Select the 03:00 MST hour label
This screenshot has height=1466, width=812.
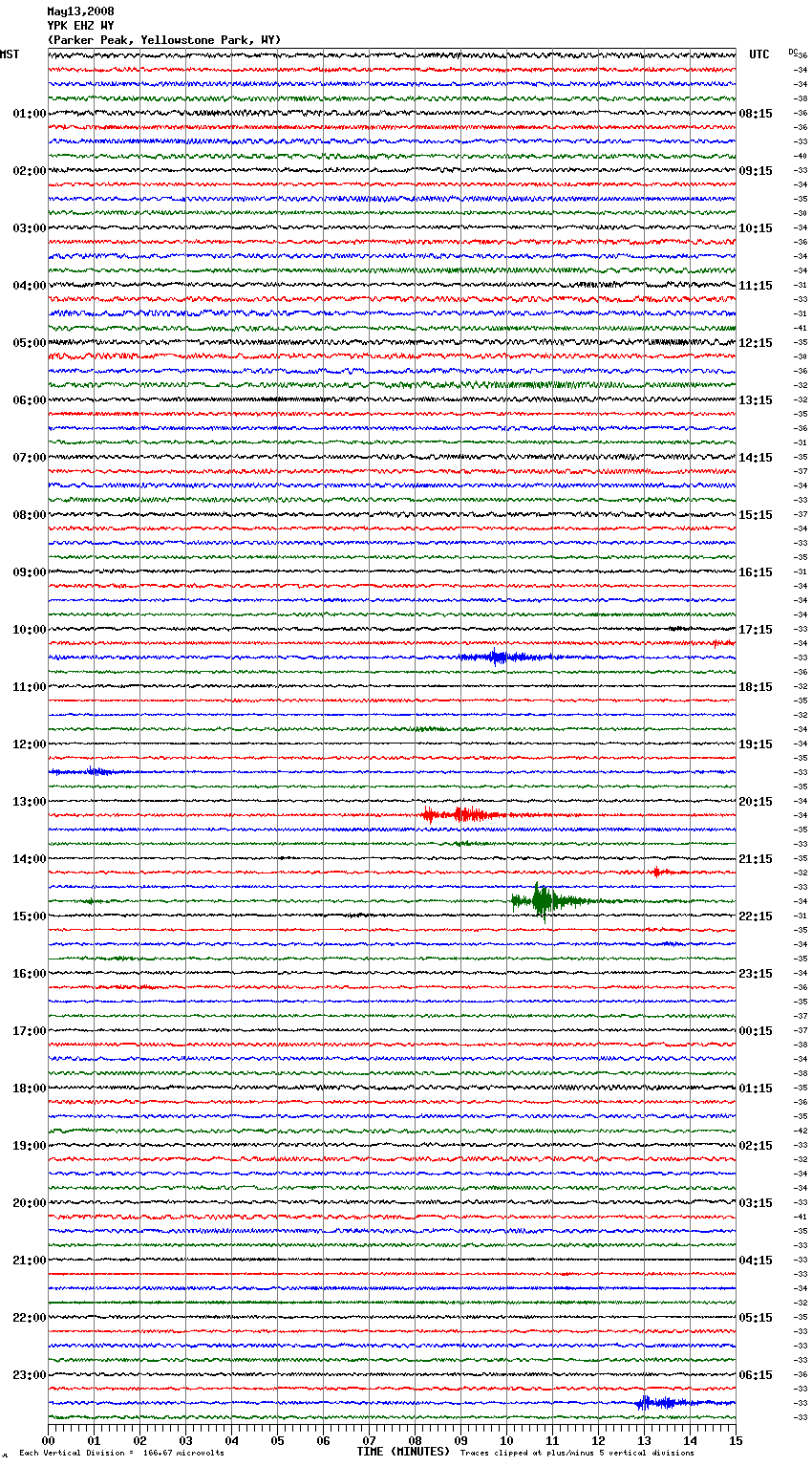30,228
